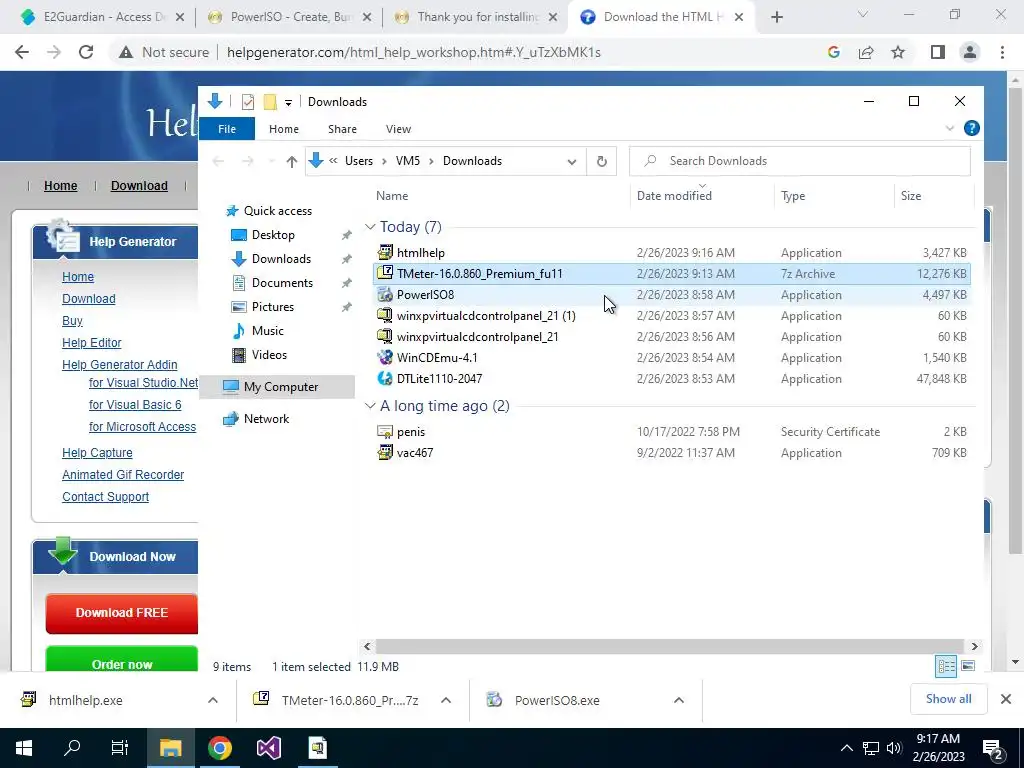Open menu for TMeter download item

pos(445,700)
